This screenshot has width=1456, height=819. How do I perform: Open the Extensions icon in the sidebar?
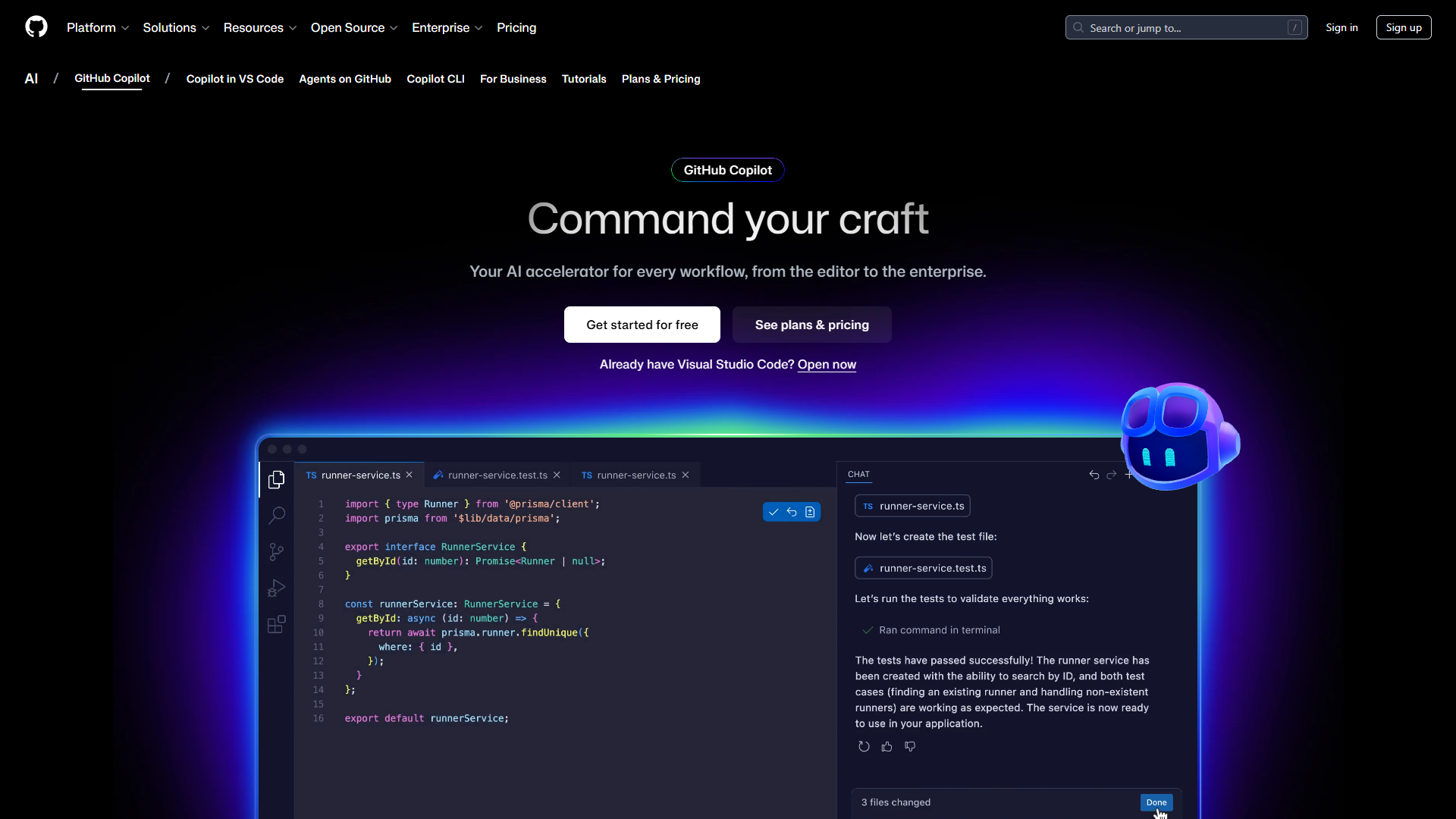(x=276, y=624)
